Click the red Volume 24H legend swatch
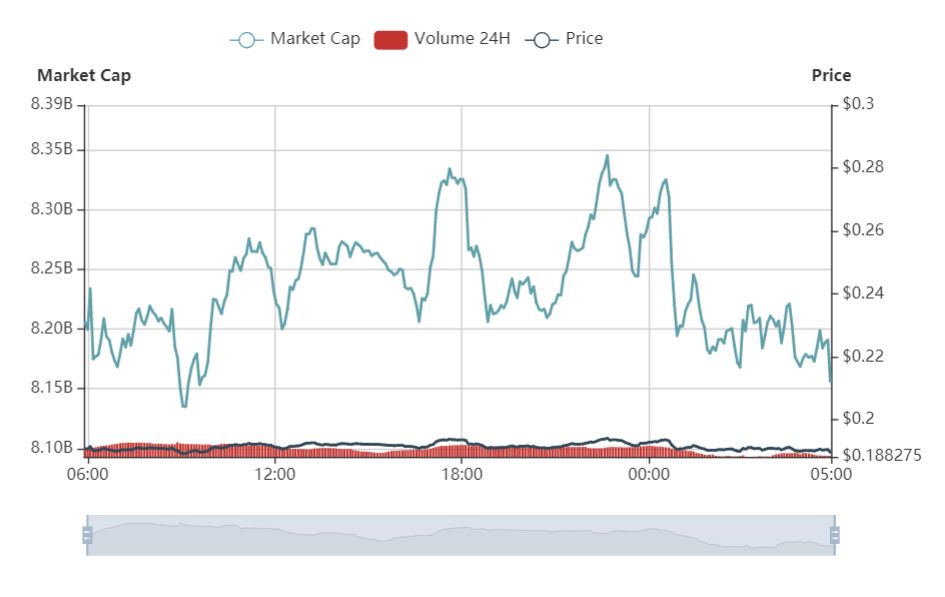Image resolution: width=945 pixels, height=597 pixels. click(x=391, y=40)
